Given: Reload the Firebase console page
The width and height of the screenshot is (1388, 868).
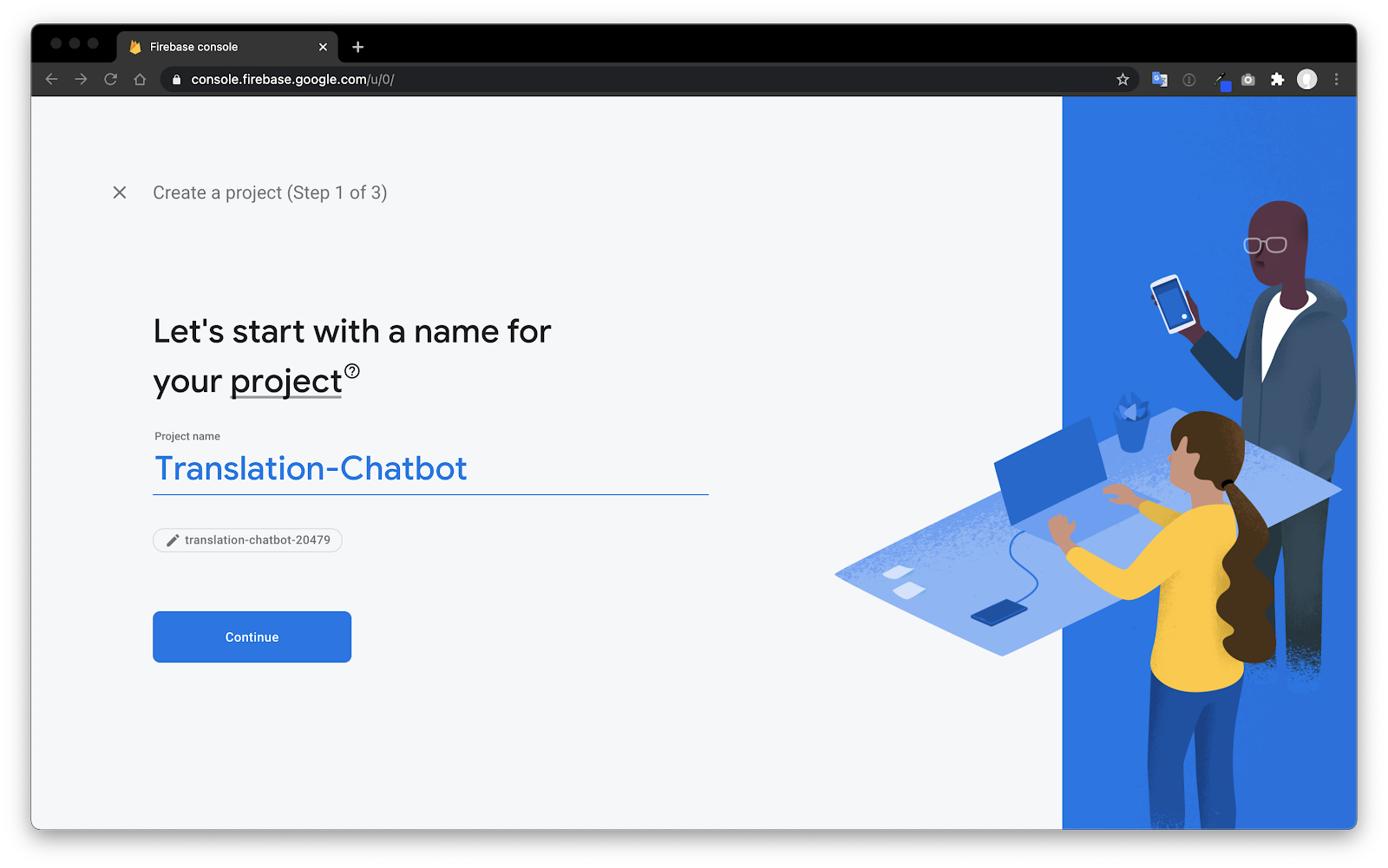Looking at the screenshot, I should click(111, 79).
